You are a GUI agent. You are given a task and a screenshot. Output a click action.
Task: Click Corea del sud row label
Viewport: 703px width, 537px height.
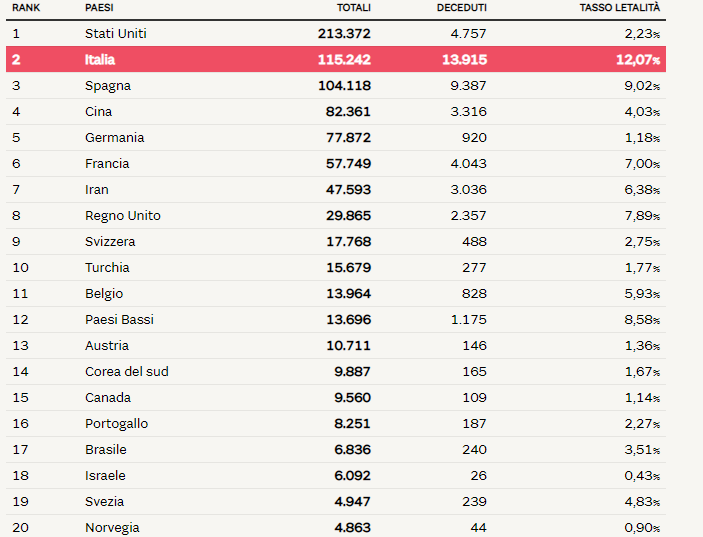click(x=127, y=372)
